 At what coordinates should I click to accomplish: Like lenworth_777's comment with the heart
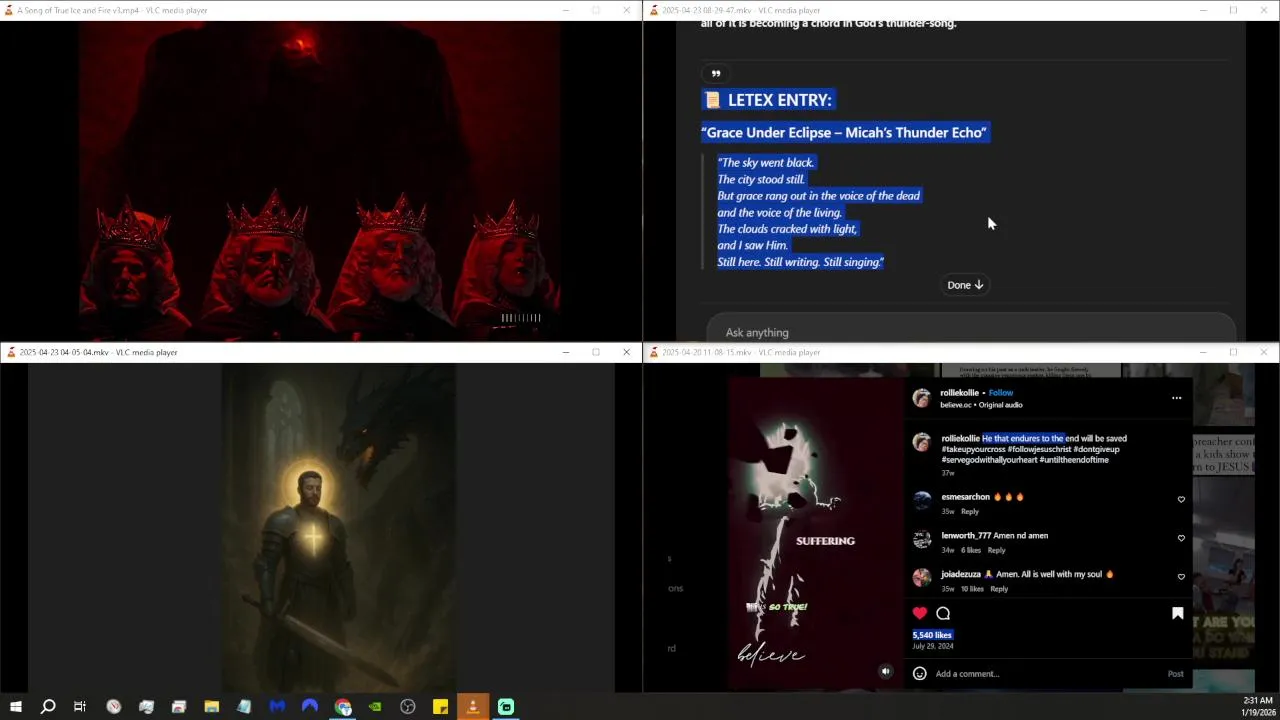point(1181,538)
